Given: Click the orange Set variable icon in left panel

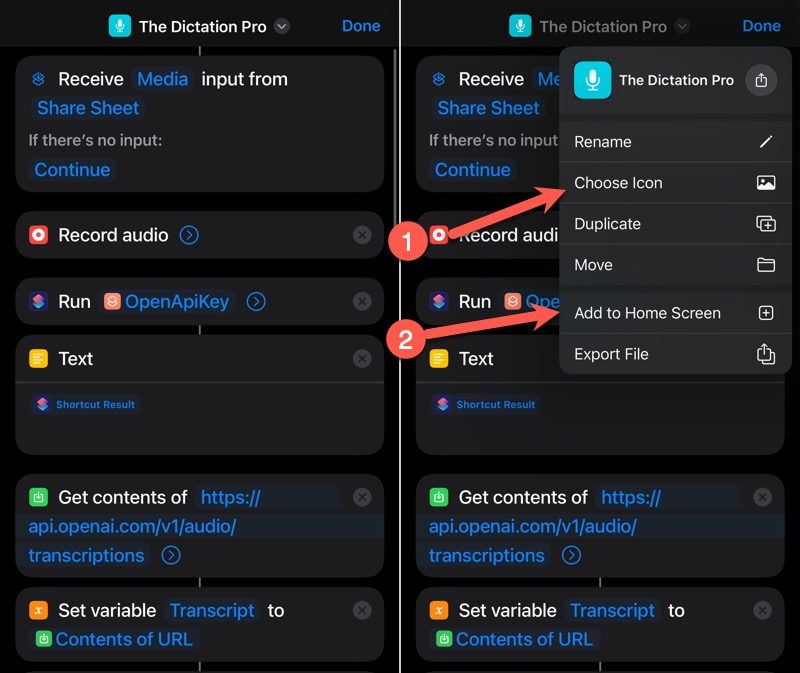Looking at the screenshot, I should (39, 611).
